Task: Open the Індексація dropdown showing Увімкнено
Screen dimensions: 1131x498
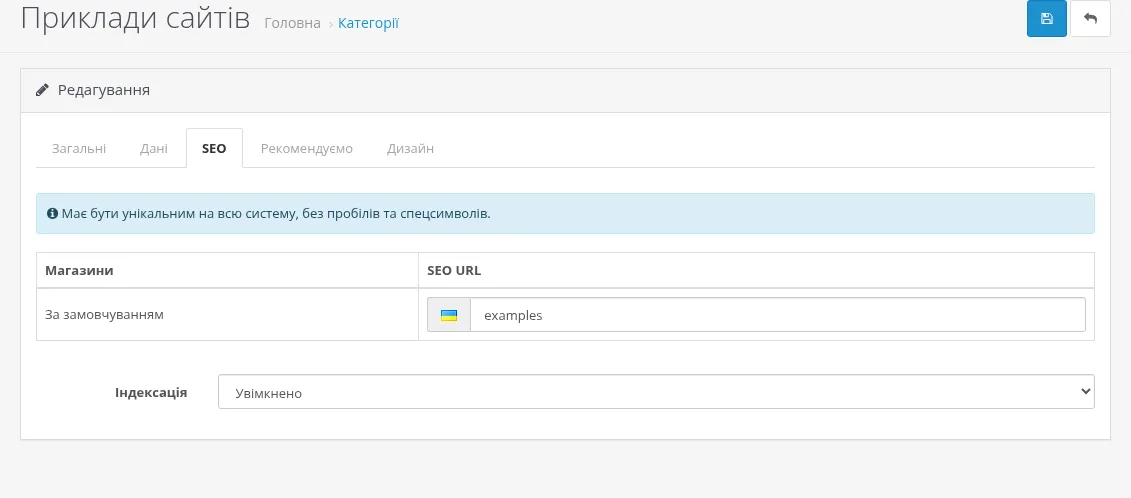Action: [656, 392]
